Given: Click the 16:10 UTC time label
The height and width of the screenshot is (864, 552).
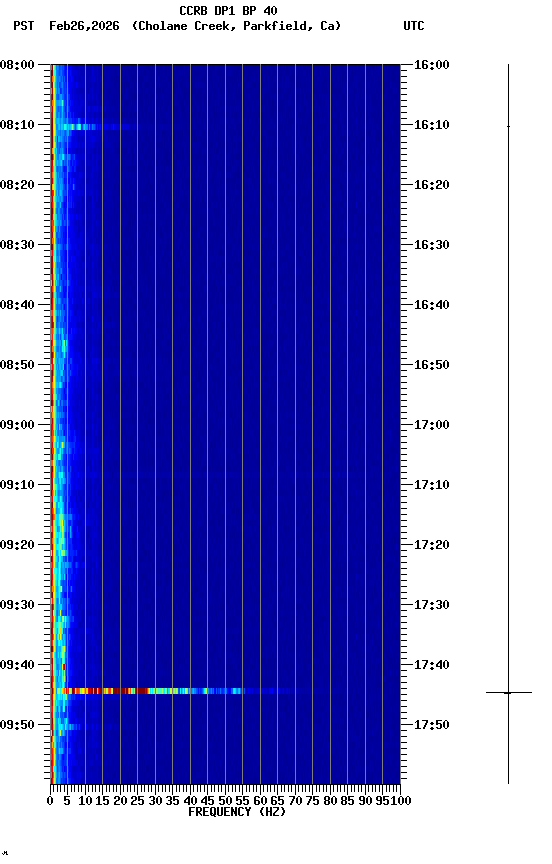Looking at the screenshot, I should [x=432, y=125].
